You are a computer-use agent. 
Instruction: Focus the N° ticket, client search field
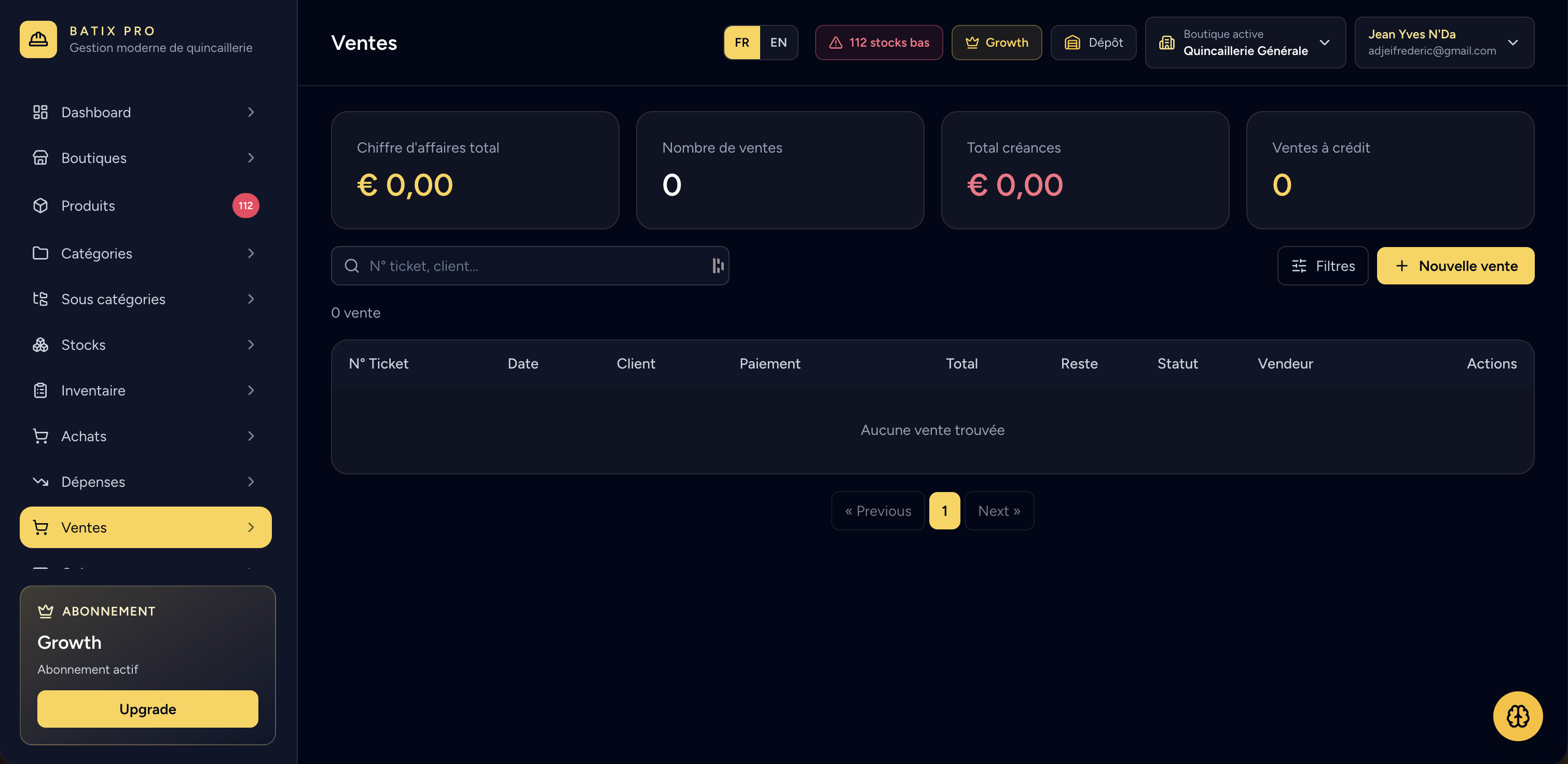530,265
